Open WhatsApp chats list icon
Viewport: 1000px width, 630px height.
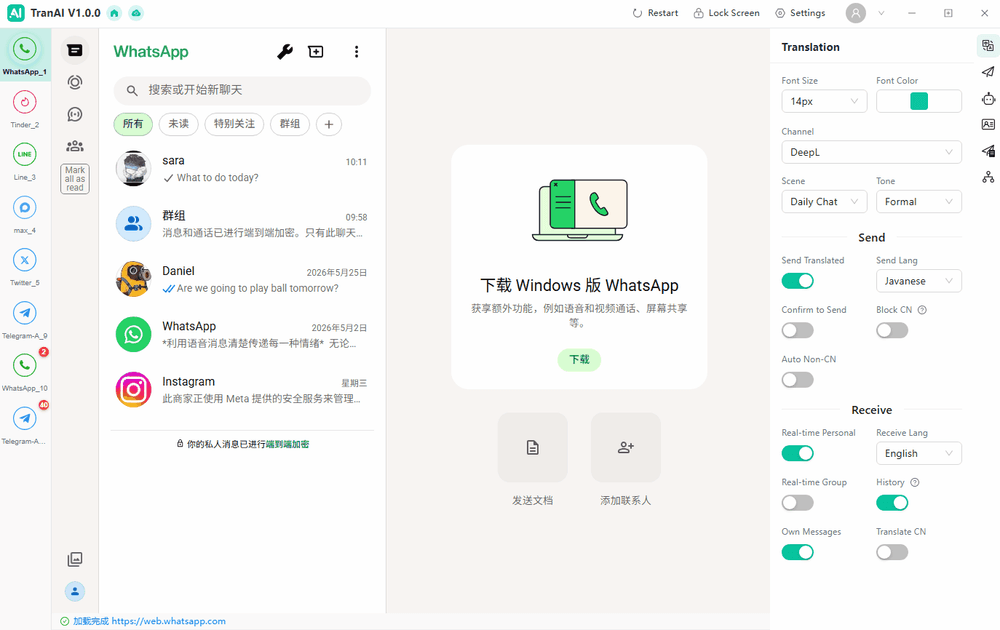click(75, 50)
